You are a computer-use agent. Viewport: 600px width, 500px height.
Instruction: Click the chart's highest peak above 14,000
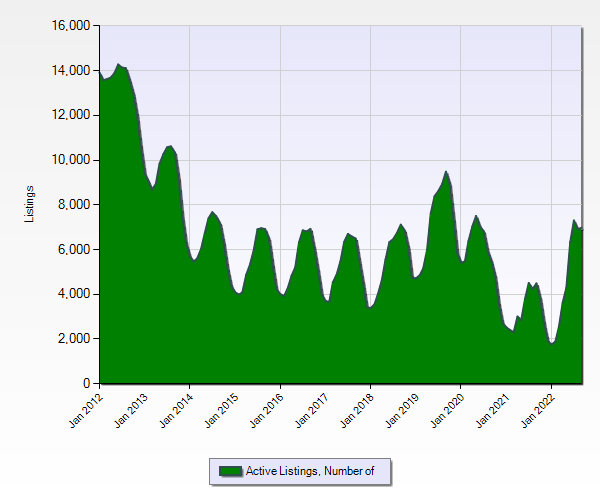click(118, 65)
